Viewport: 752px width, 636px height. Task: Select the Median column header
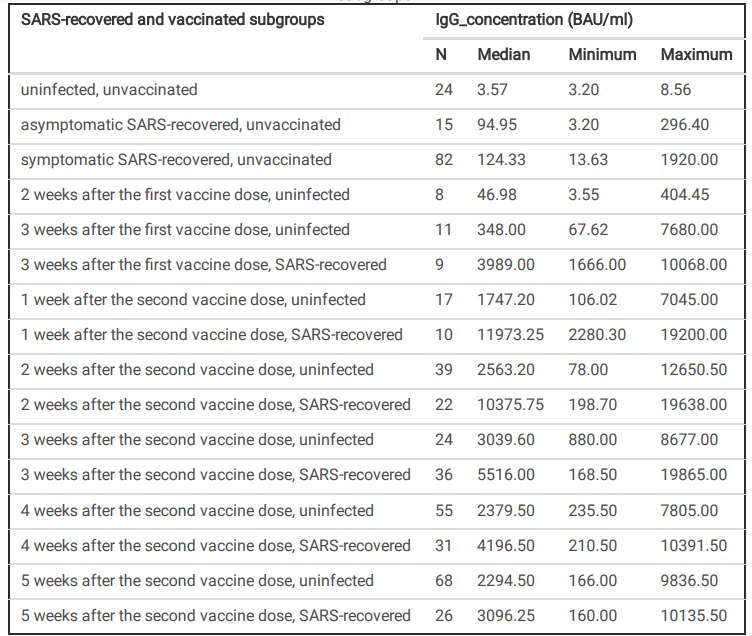click(x=504, y=54)
